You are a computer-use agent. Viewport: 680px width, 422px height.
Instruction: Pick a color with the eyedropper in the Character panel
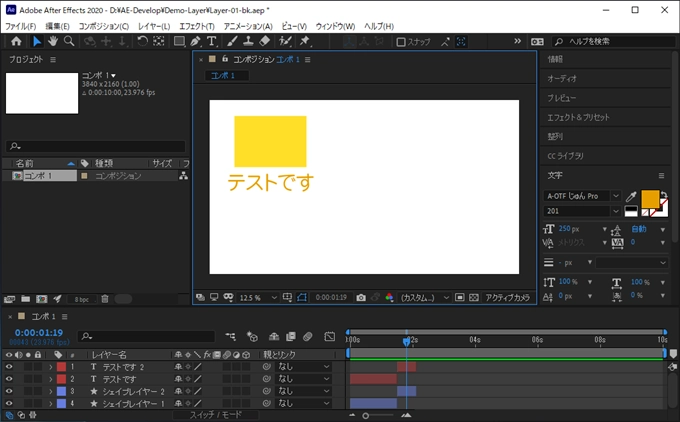pyautogui.click(x=630, y=196)
